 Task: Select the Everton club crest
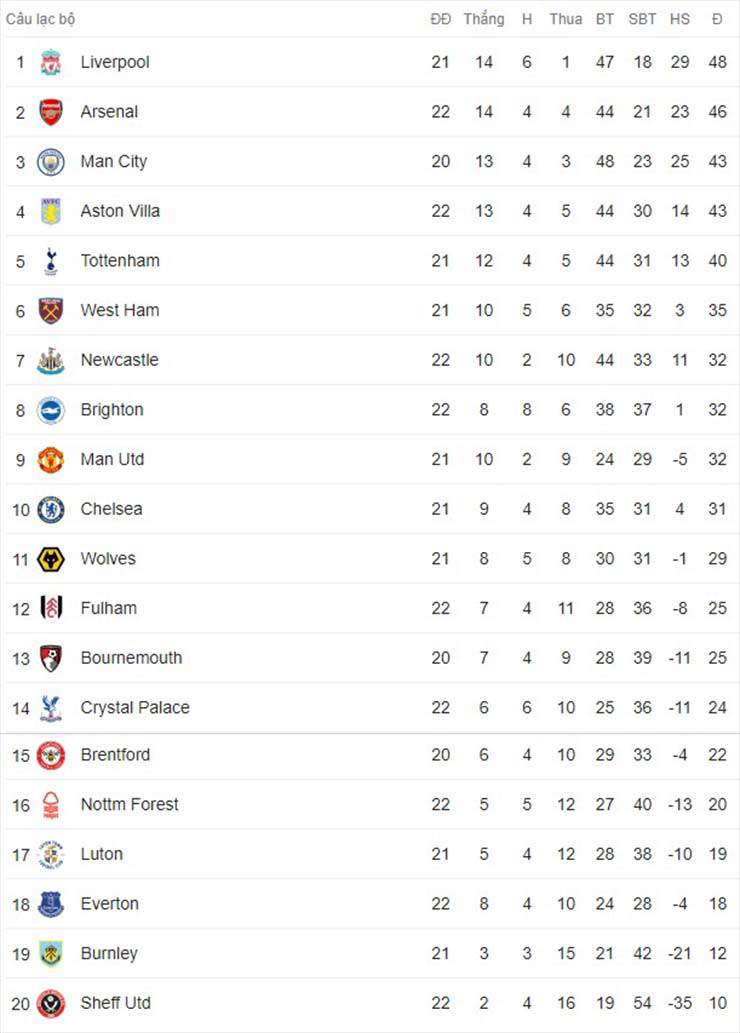coord(51,904)
